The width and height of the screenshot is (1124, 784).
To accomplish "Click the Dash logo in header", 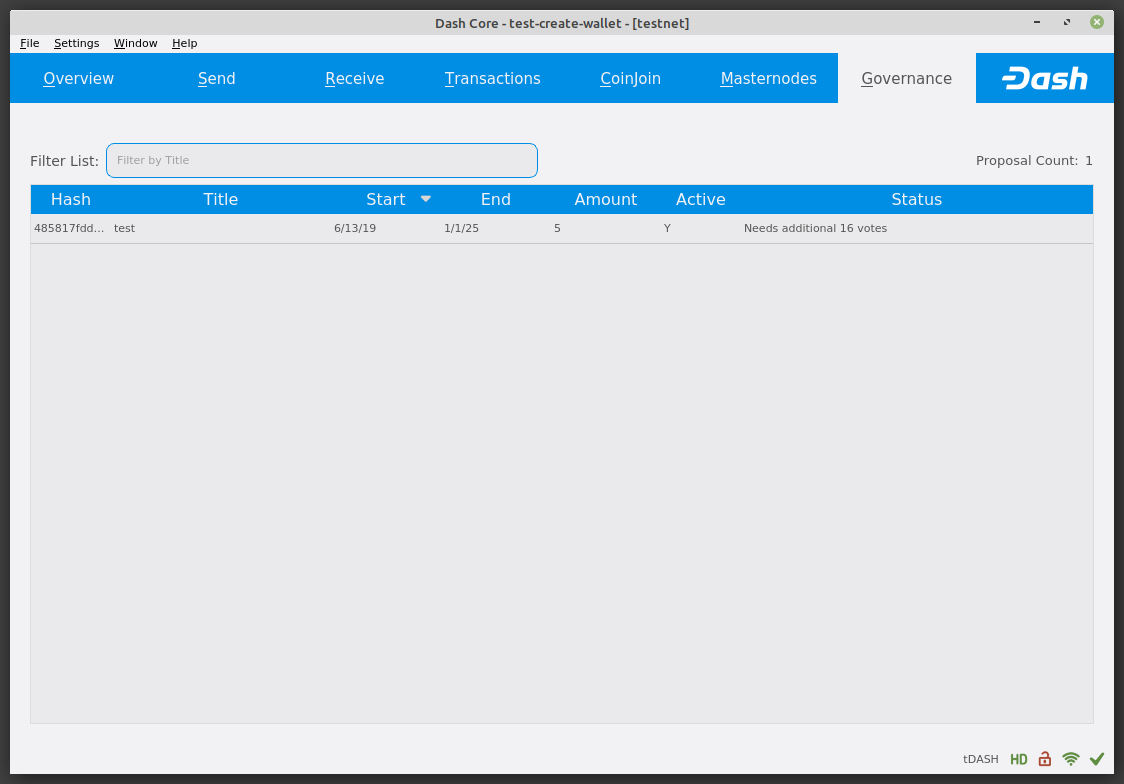I will pos(1044,79).
